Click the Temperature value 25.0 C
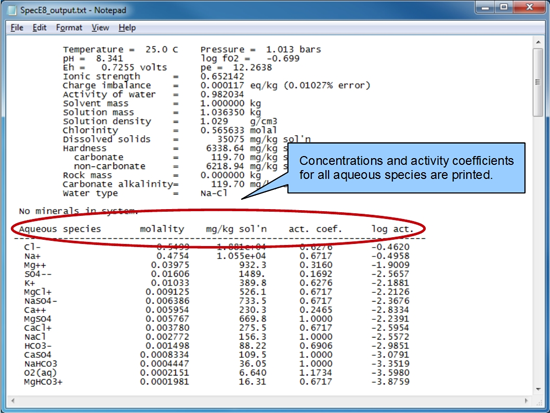 (162, 49)
